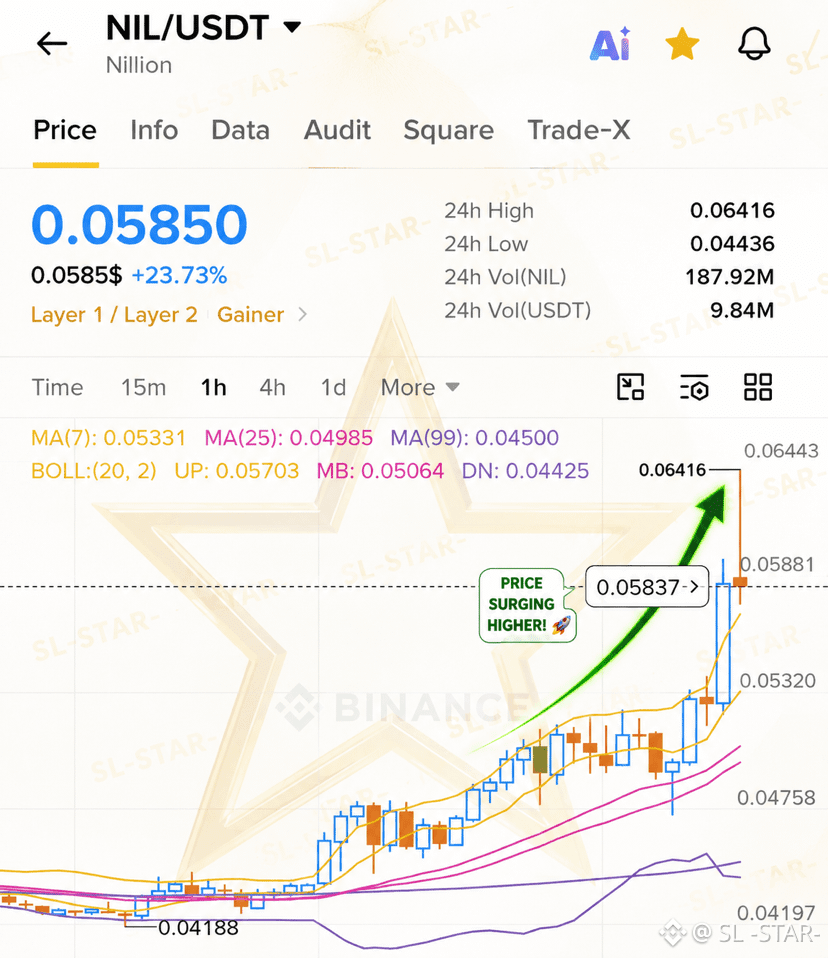
Task: Click the 0.06416 chart high marker
Action: pos(672,470)
